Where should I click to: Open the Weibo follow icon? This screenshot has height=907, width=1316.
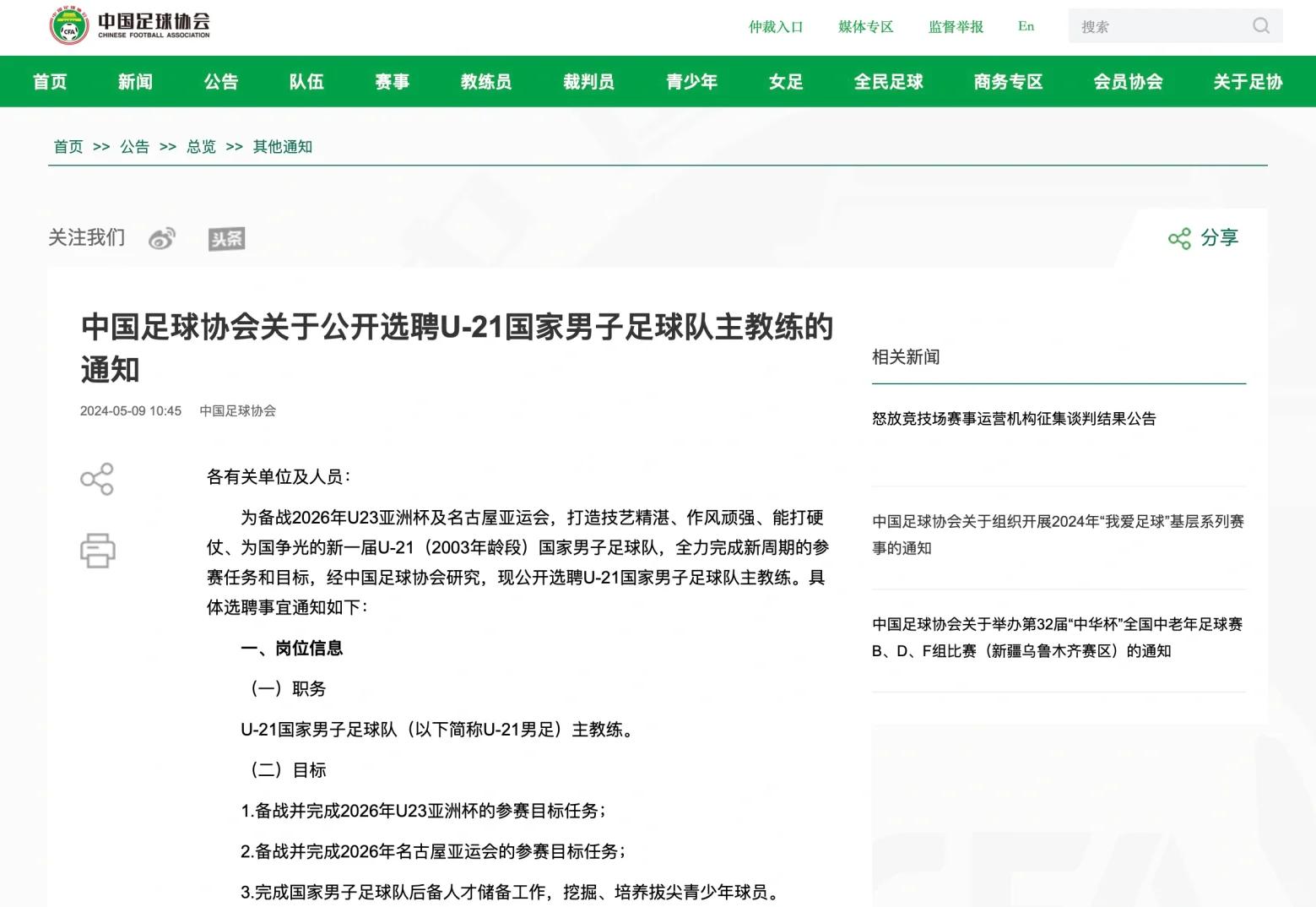[162, 239]
